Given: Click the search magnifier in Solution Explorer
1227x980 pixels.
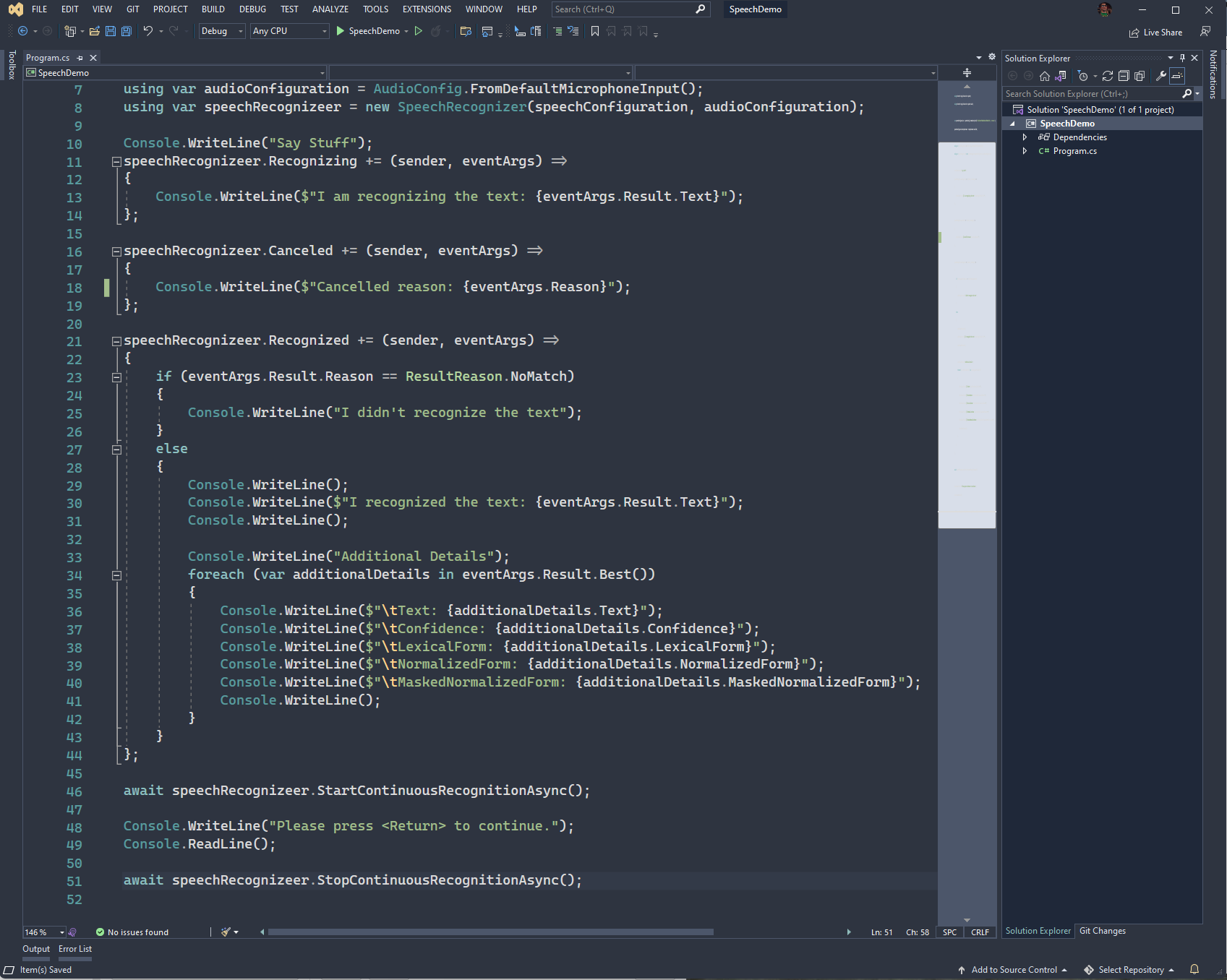Looking at the screenshot, I should [1187, 94].
